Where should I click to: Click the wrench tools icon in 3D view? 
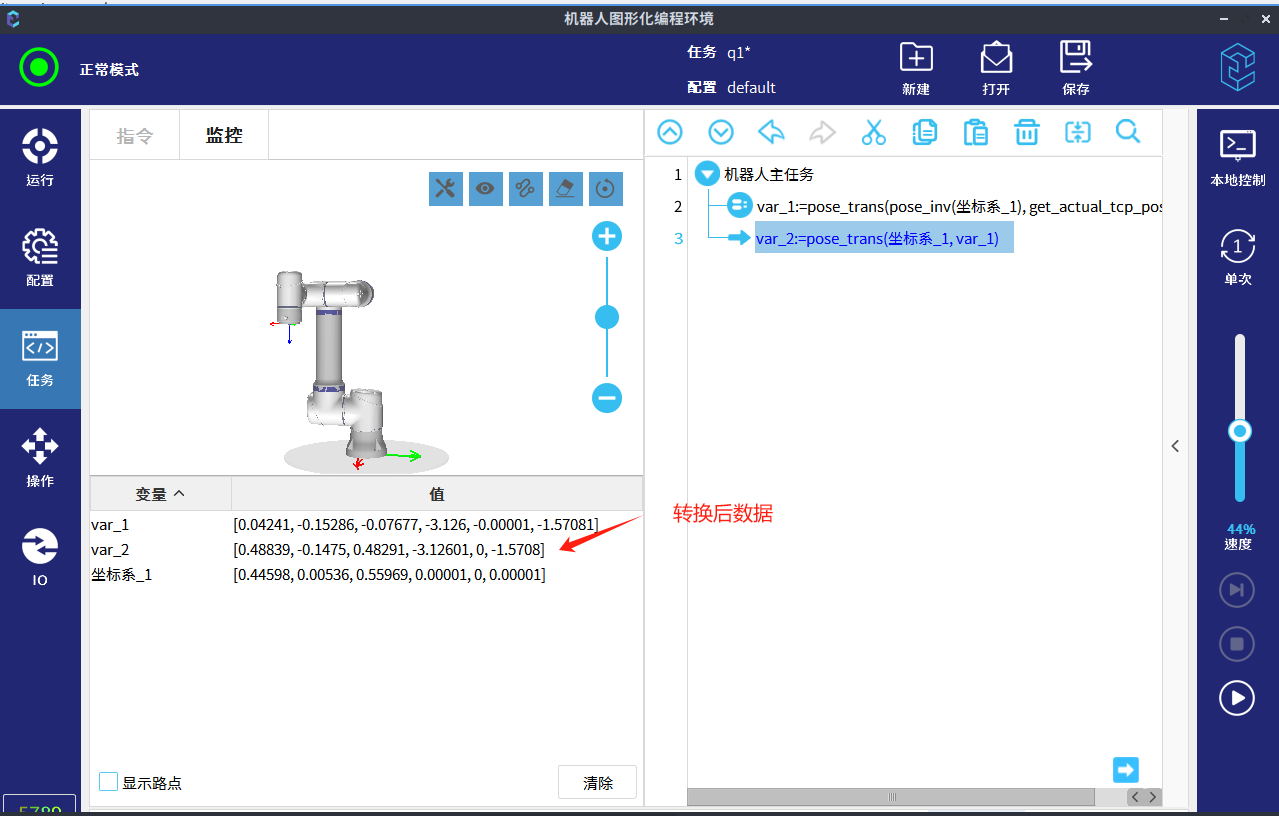[446, 188]
